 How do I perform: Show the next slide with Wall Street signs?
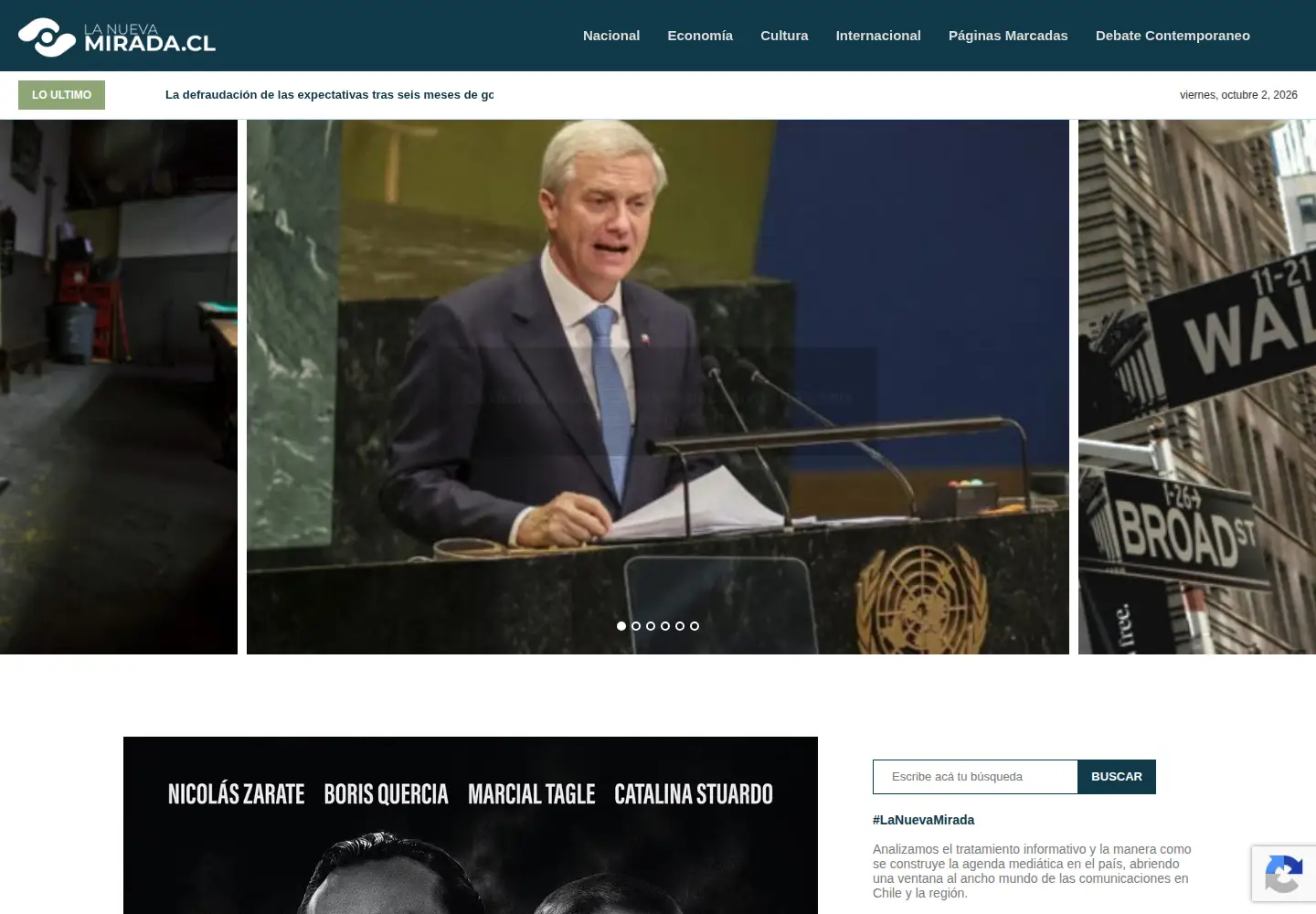[x=1197, y=387]
